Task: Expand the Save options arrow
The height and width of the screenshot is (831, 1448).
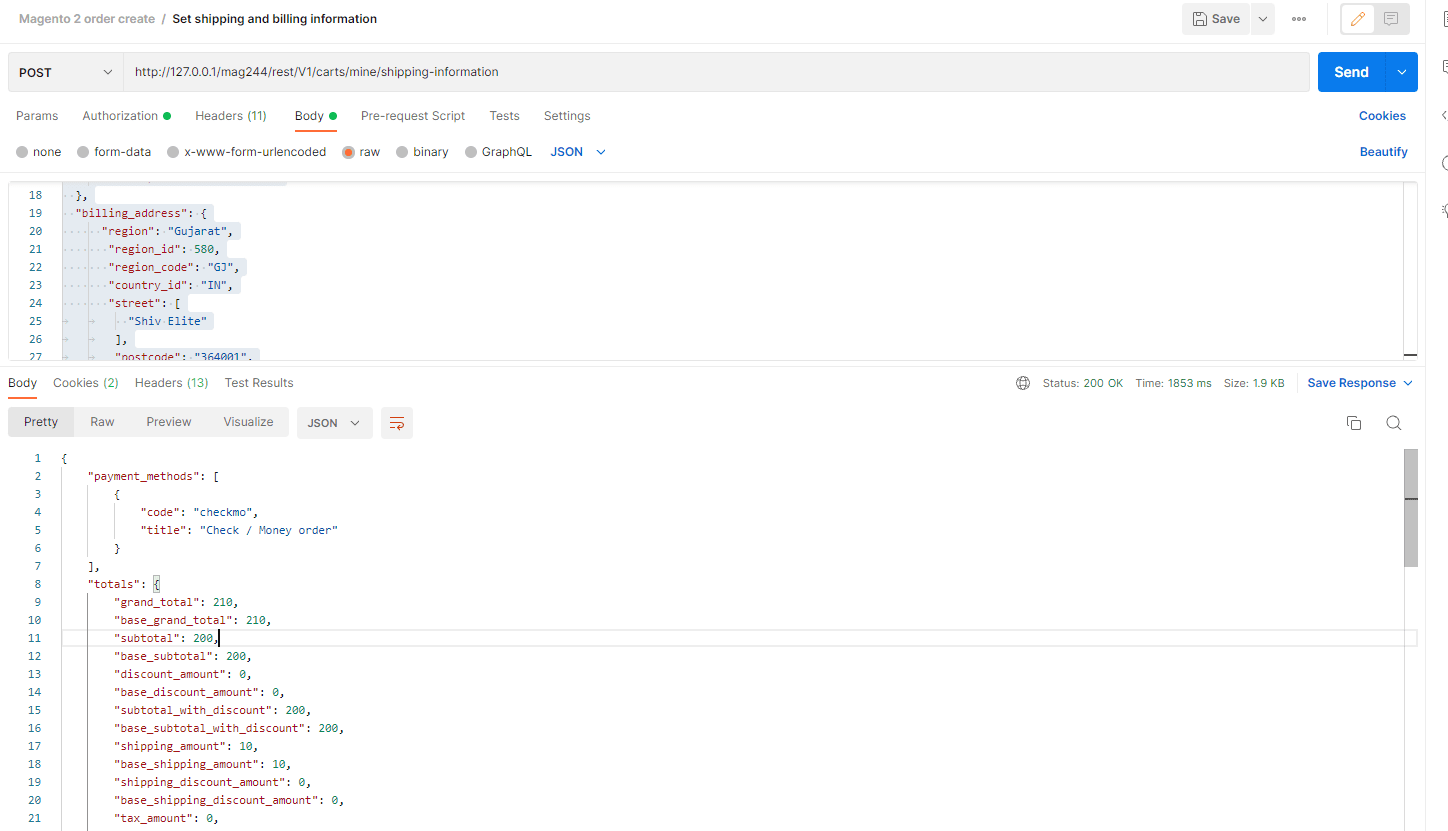Action: click(1263, 19)
